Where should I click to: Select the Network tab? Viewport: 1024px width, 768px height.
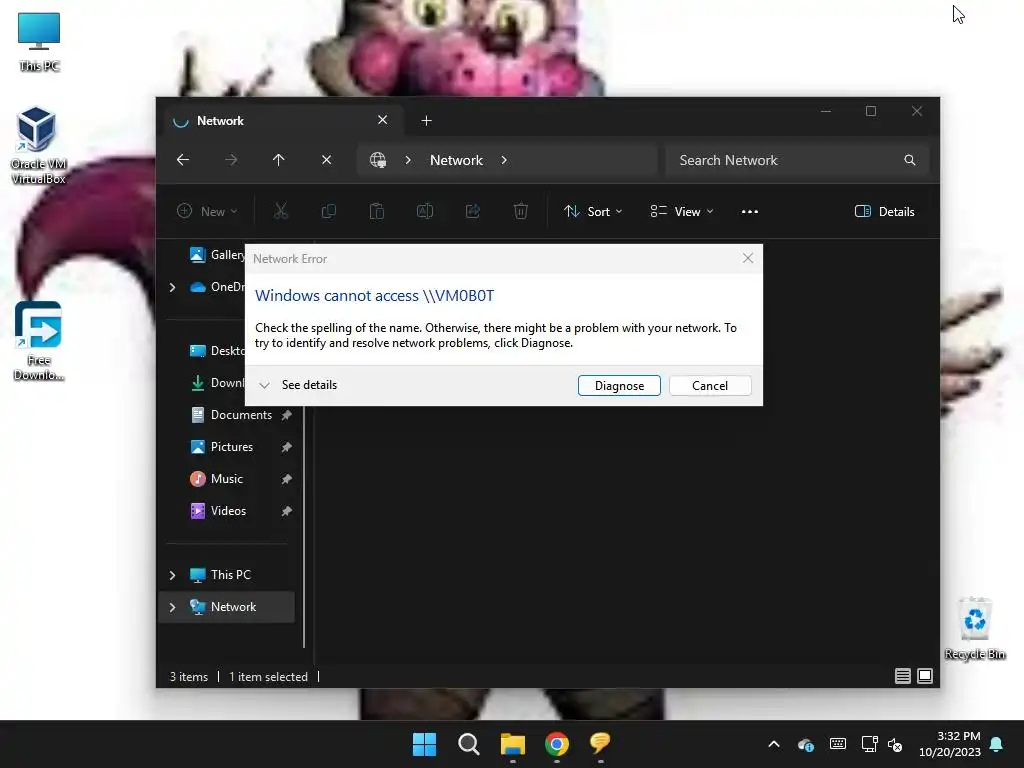click(281, 120)
